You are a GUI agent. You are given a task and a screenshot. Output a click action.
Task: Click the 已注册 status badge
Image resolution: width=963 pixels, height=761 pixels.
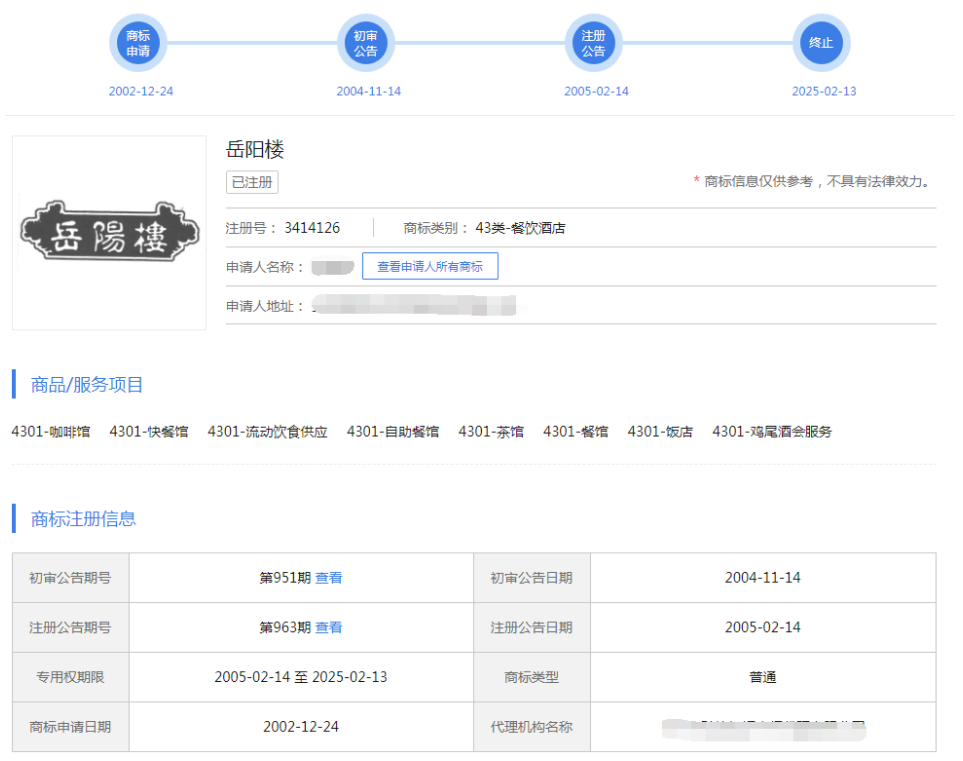point(252,182)
